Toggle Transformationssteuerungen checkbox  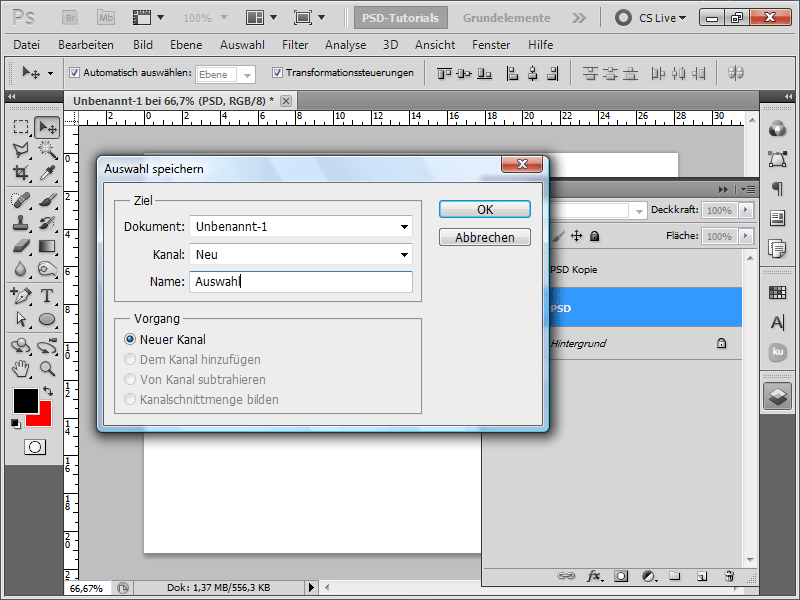pyautogui.click(x=277, y=72)
